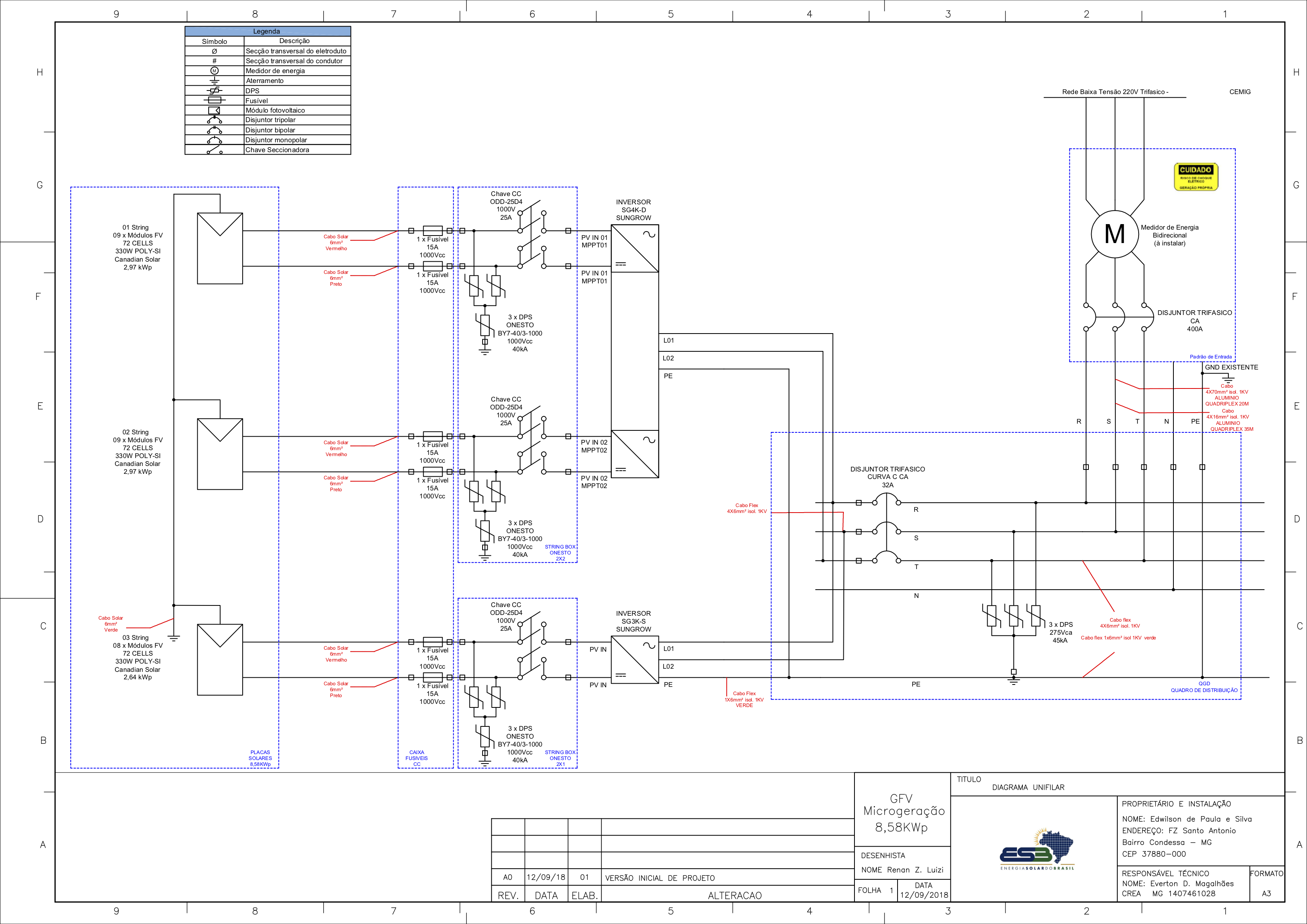
Task: Select the Chave Seccionadora legend symbol
Action: tap(214, 150)
